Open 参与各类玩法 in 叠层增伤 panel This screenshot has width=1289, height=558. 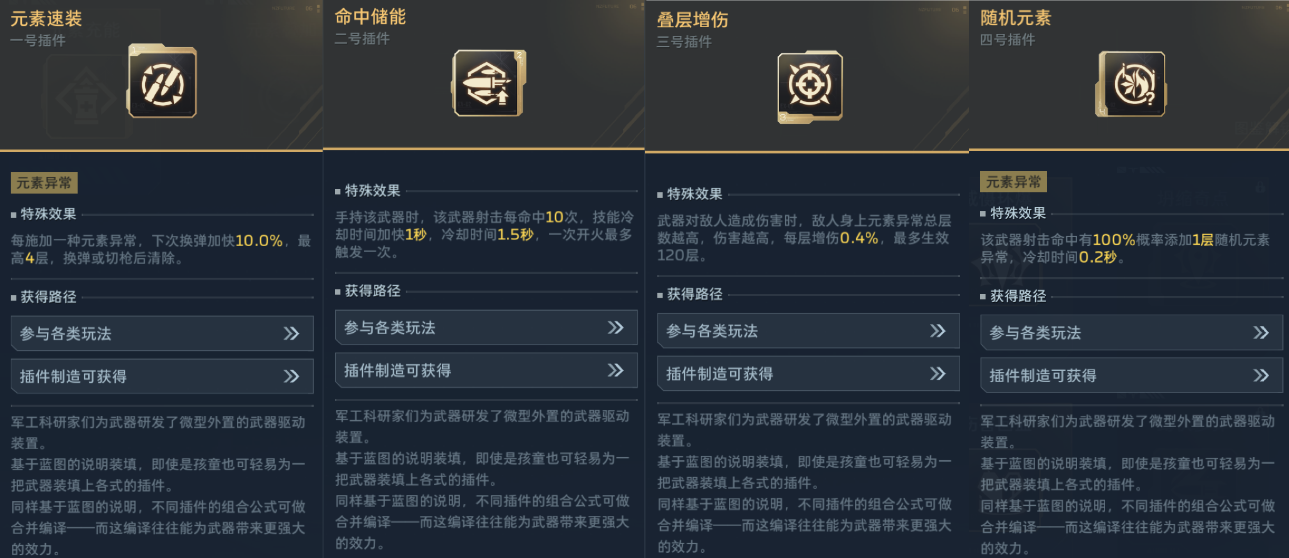pos(808,330)
